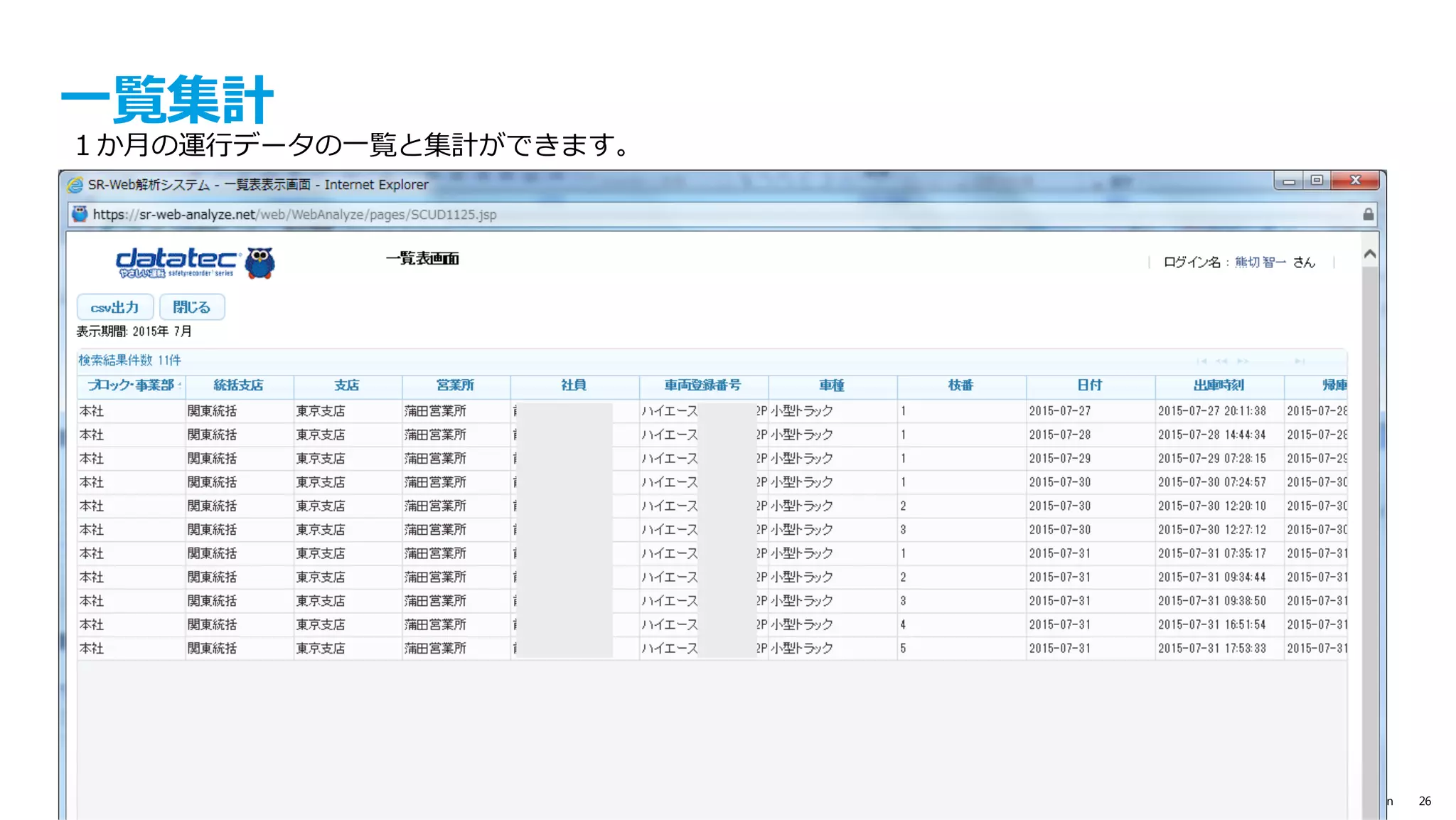Sort by 支店 column header
Screen dimensions: 1456x820
pos(347,385)
